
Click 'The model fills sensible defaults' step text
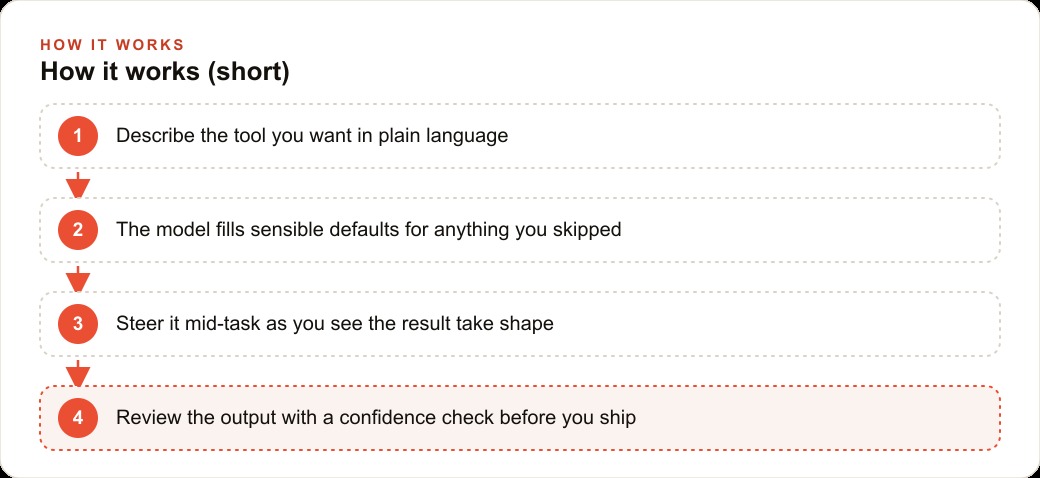(368, 230)
